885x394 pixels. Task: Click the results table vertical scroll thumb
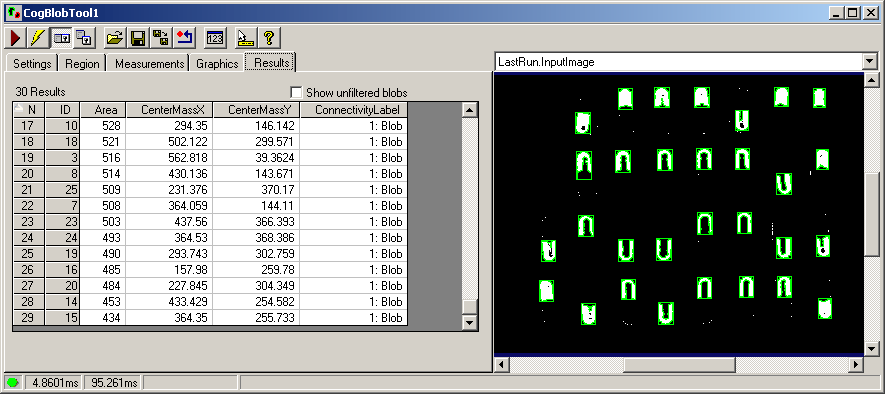pos(470,307)
